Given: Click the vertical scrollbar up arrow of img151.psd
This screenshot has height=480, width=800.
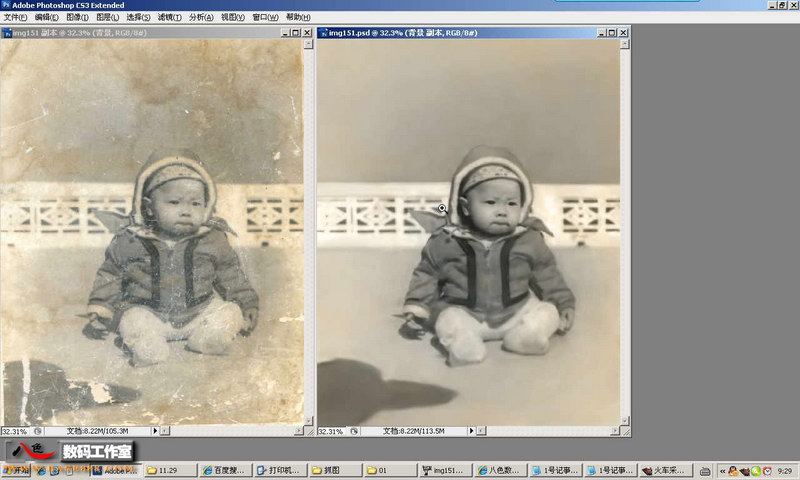Looking at the screenshot, I should [x=625, y=44].
